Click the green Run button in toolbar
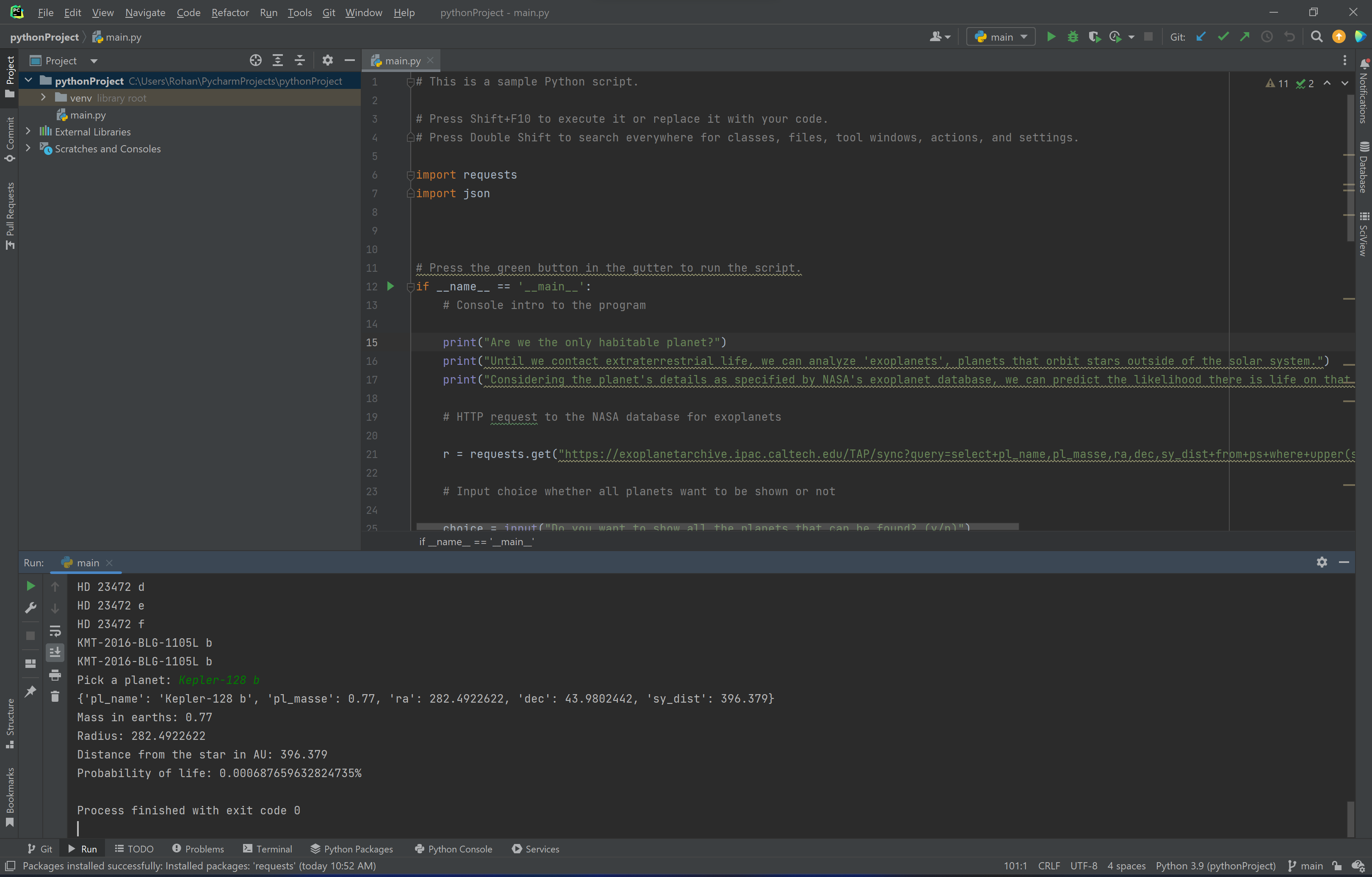The width and height of the screenshot is (1372, 877). tap(1051, 37)
